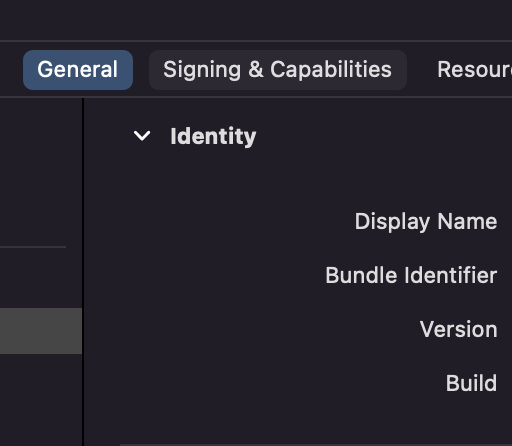Click the Build field label
Viewport: 512px width, 446px height.
coord(471,383)
